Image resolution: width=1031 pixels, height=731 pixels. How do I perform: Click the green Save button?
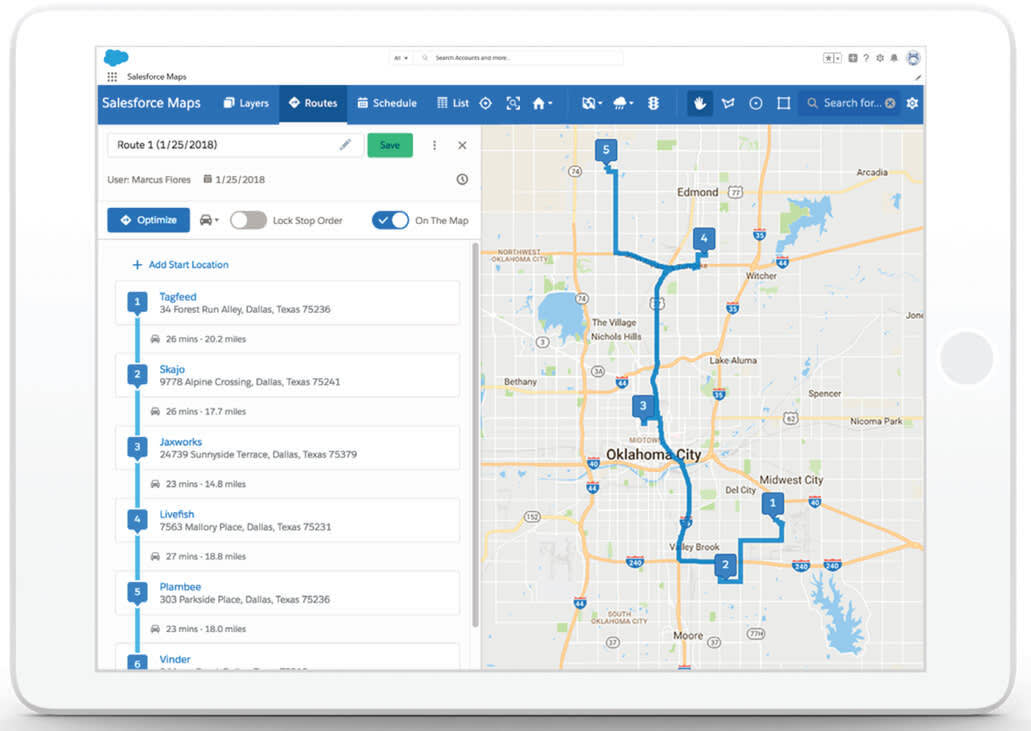pos(390,144)
